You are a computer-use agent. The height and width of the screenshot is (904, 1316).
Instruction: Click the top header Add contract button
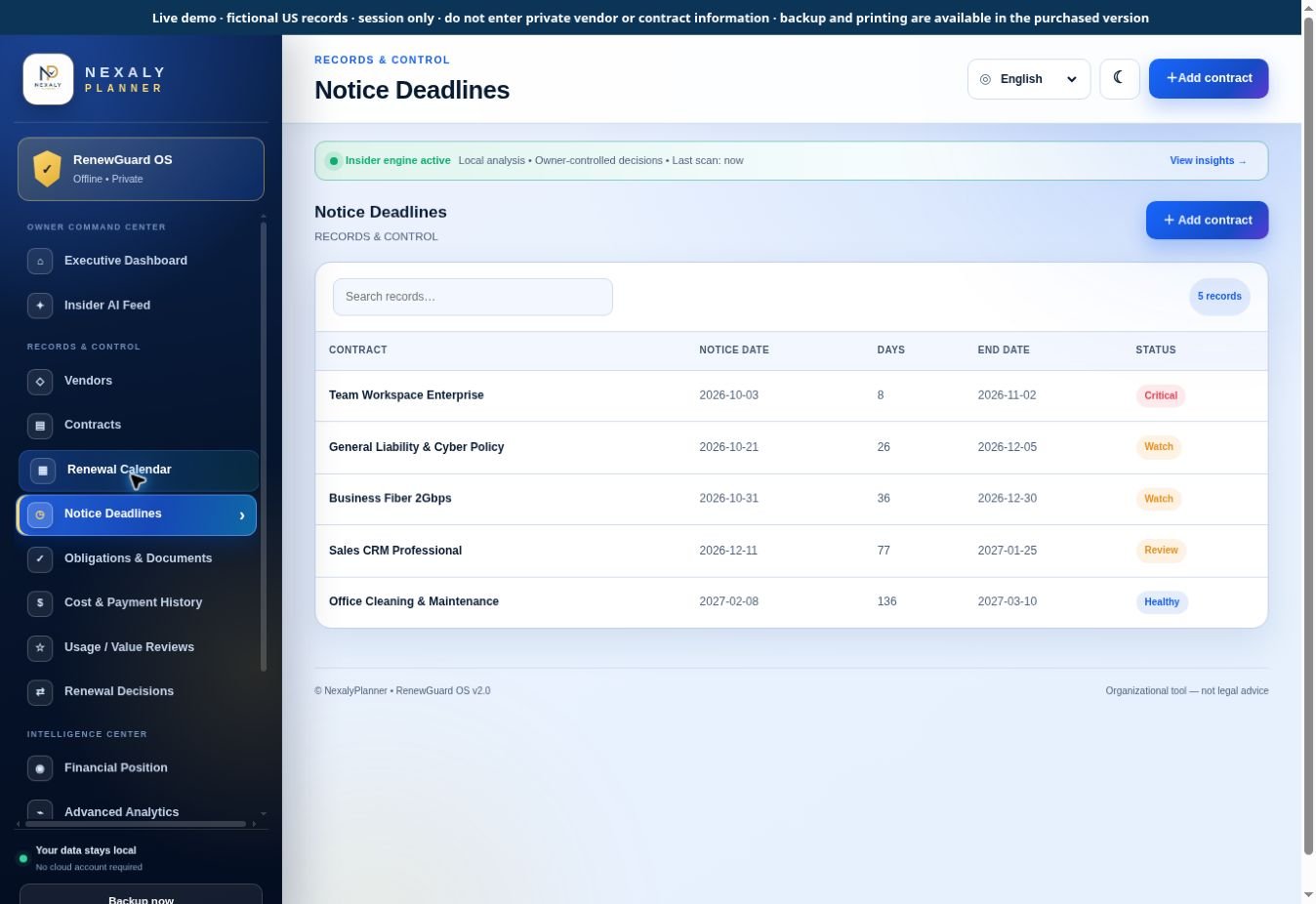pyautogui.click(x=1209, y=79)
